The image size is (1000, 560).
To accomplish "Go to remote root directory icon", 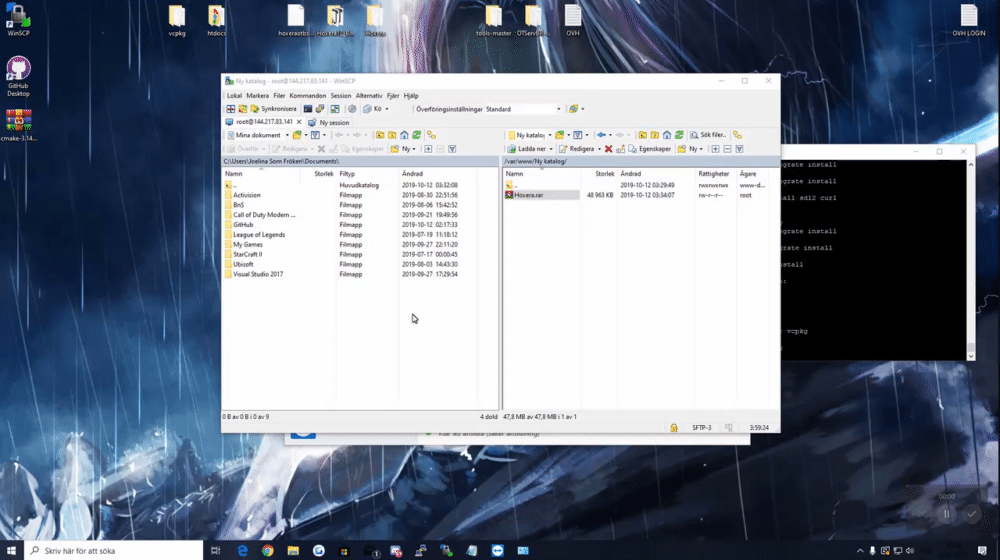I will [654, 135].
